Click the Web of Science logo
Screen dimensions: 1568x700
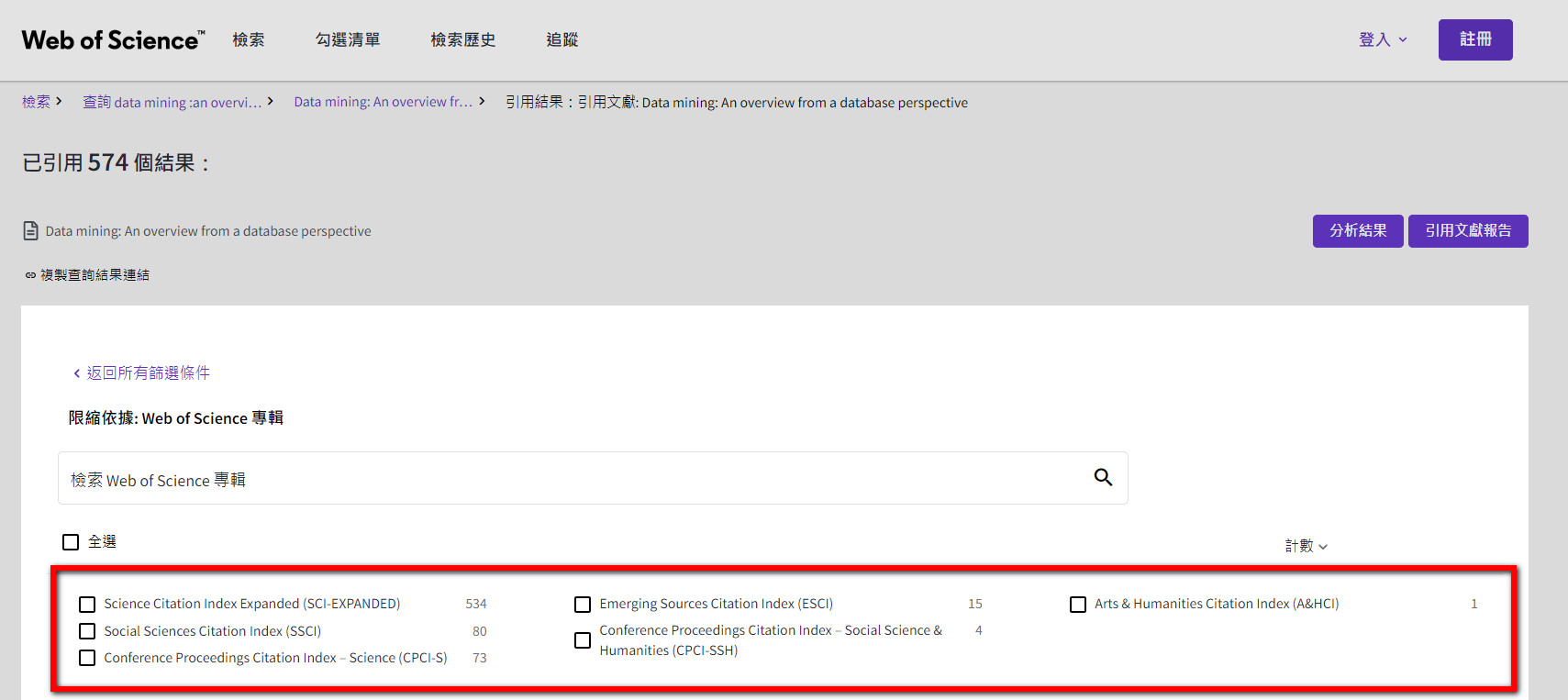click(x=113, y=40)
